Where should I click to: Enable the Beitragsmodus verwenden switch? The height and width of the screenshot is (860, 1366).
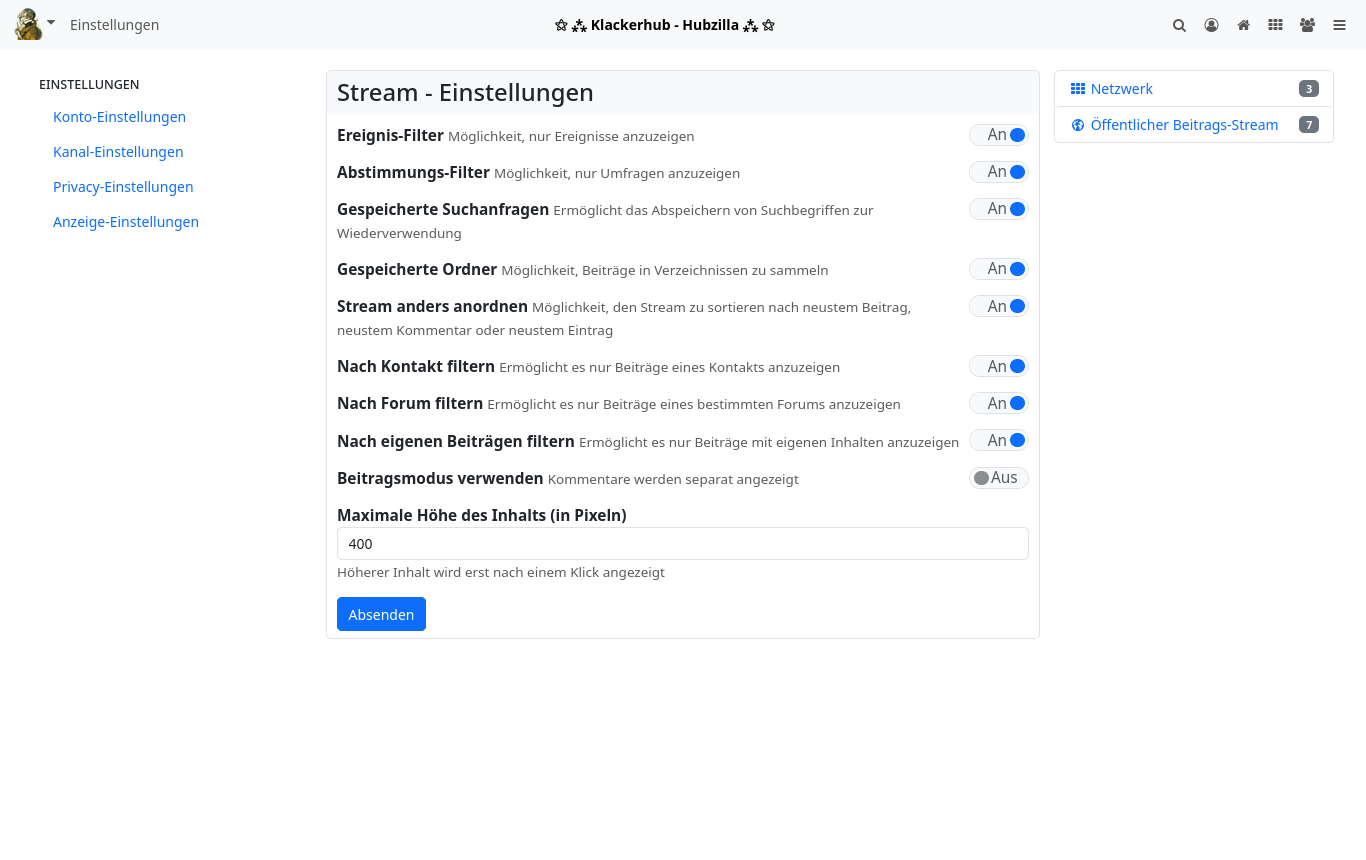[998, 478]
